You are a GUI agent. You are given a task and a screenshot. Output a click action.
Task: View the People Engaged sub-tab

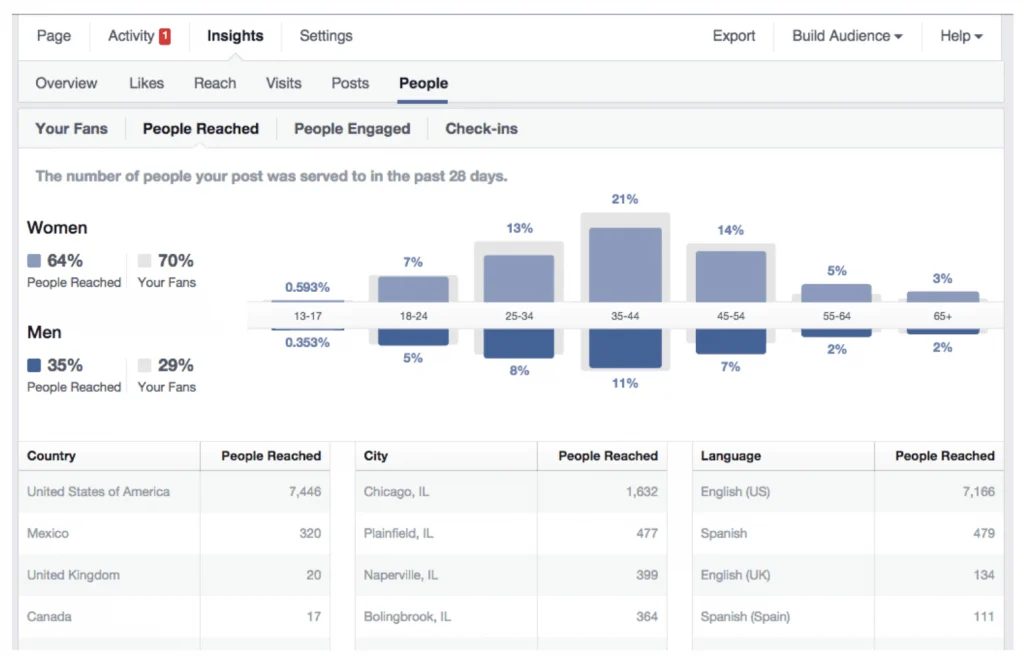[x=352, y=129]
